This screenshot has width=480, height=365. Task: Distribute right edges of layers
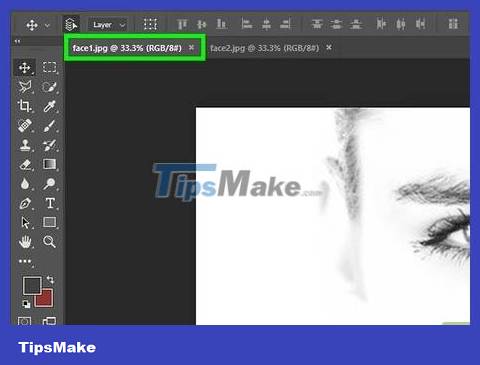pos(421,24)
